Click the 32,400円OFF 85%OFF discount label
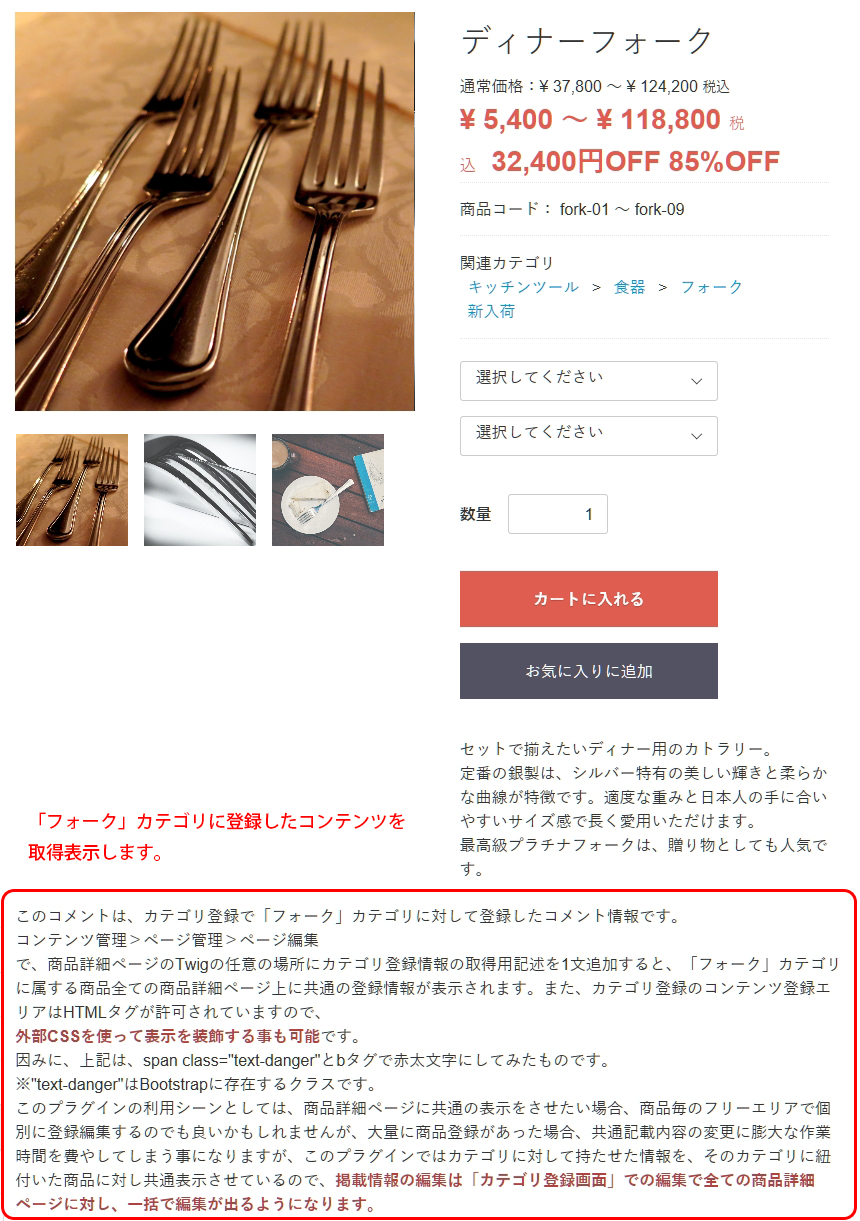This screenshot has width=860, height=1221. click(x=635, y=162)
